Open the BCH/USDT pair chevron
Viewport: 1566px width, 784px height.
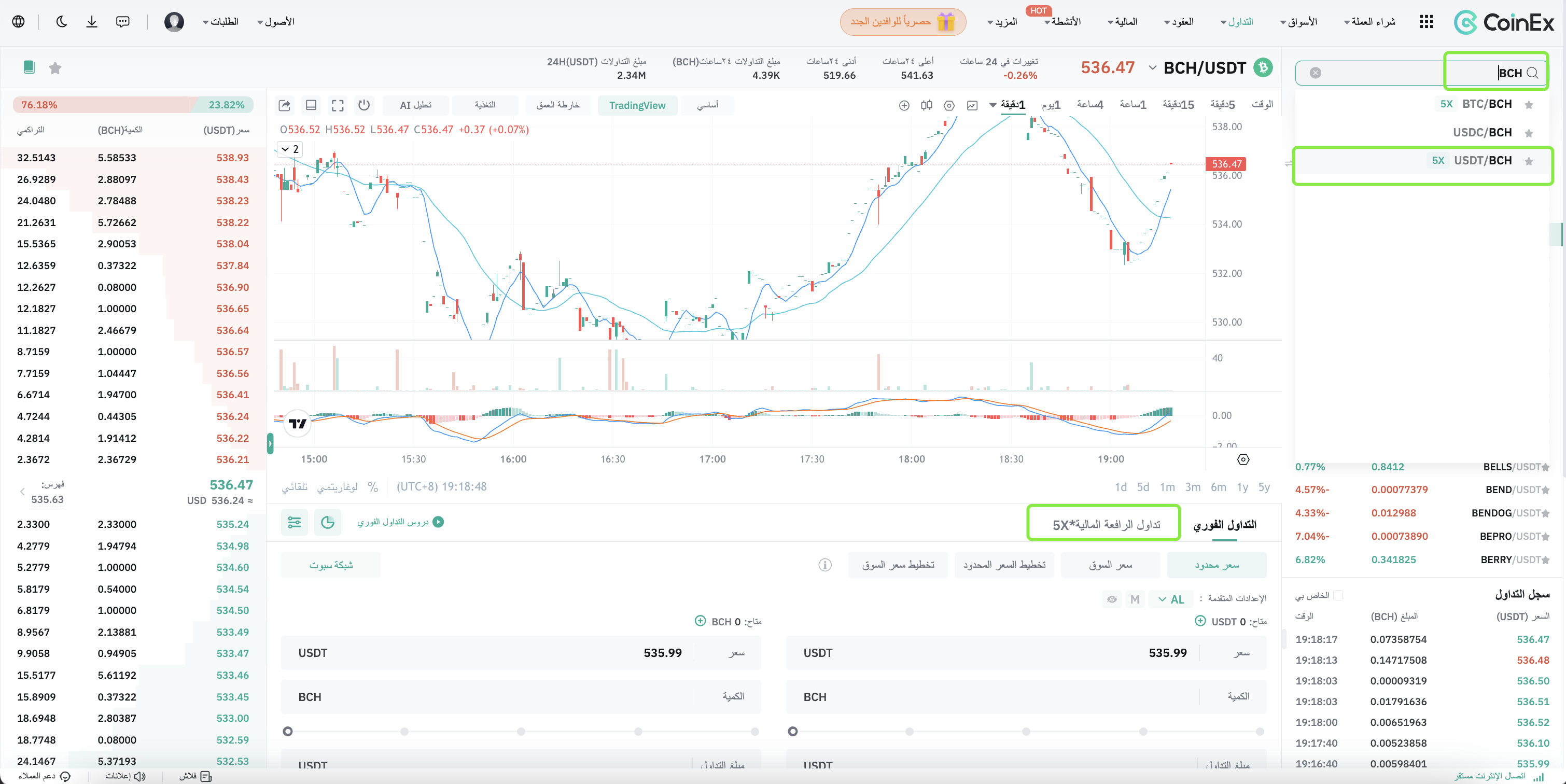point(1152,67)
